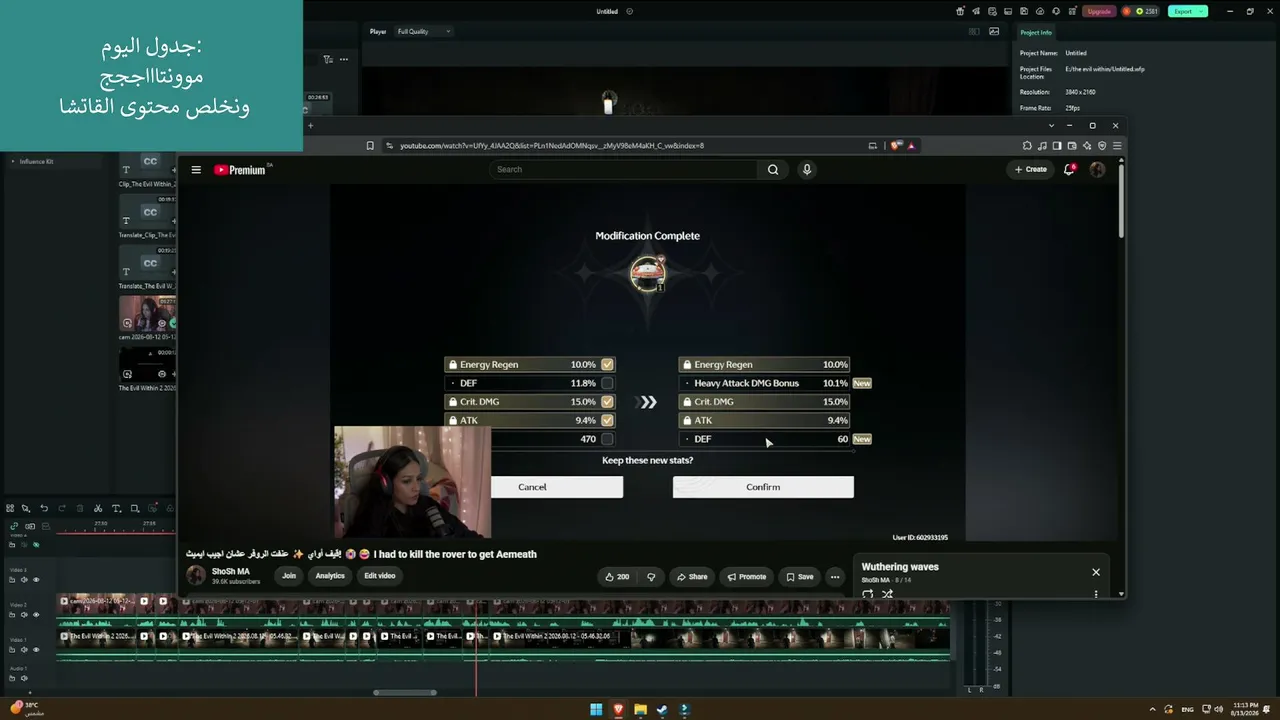Open the gift icon in the editor title bar

click(x=960, y=12)
